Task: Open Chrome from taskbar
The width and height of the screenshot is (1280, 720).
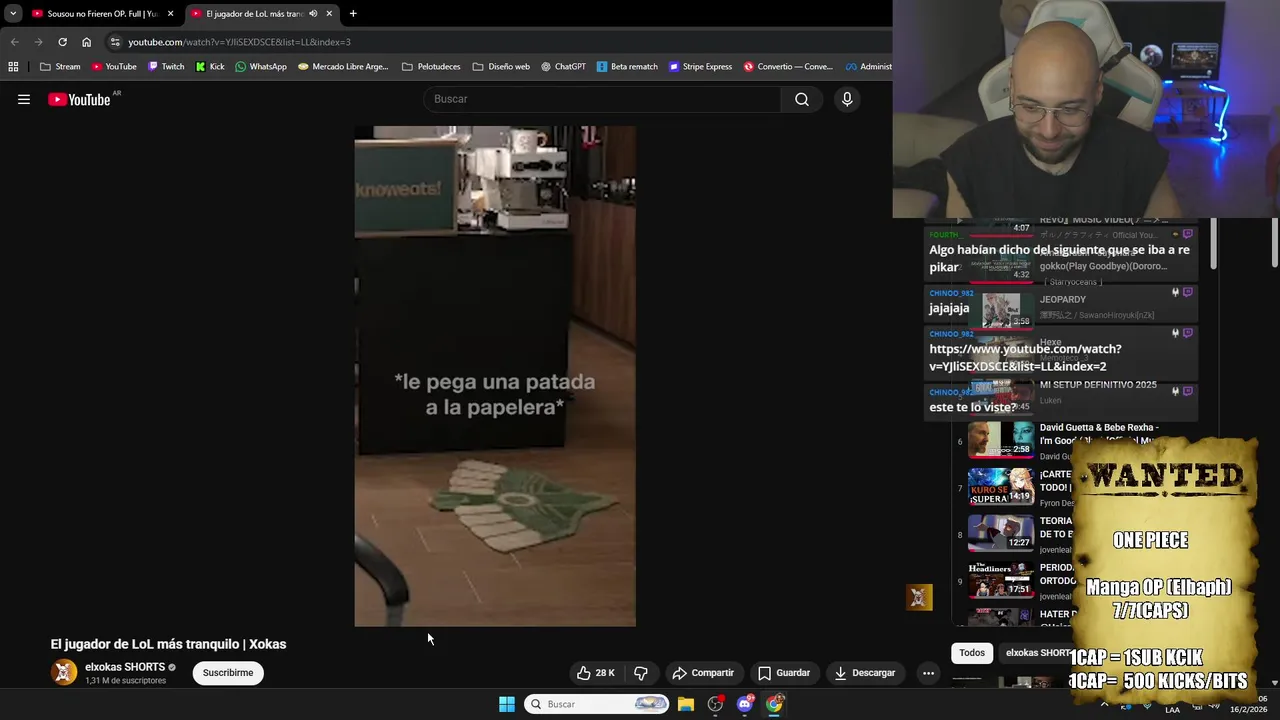Action: [774, 704]
